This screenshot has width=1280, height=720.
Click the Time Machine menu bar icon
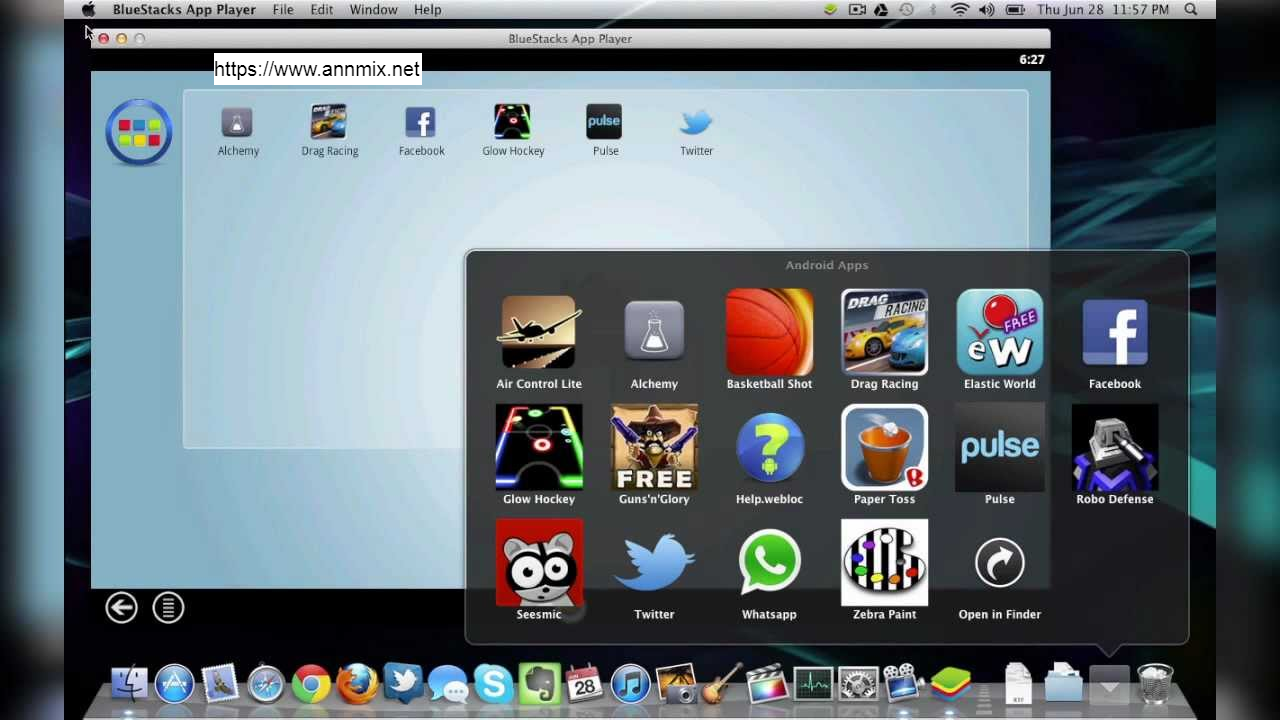tap(906, 9)
